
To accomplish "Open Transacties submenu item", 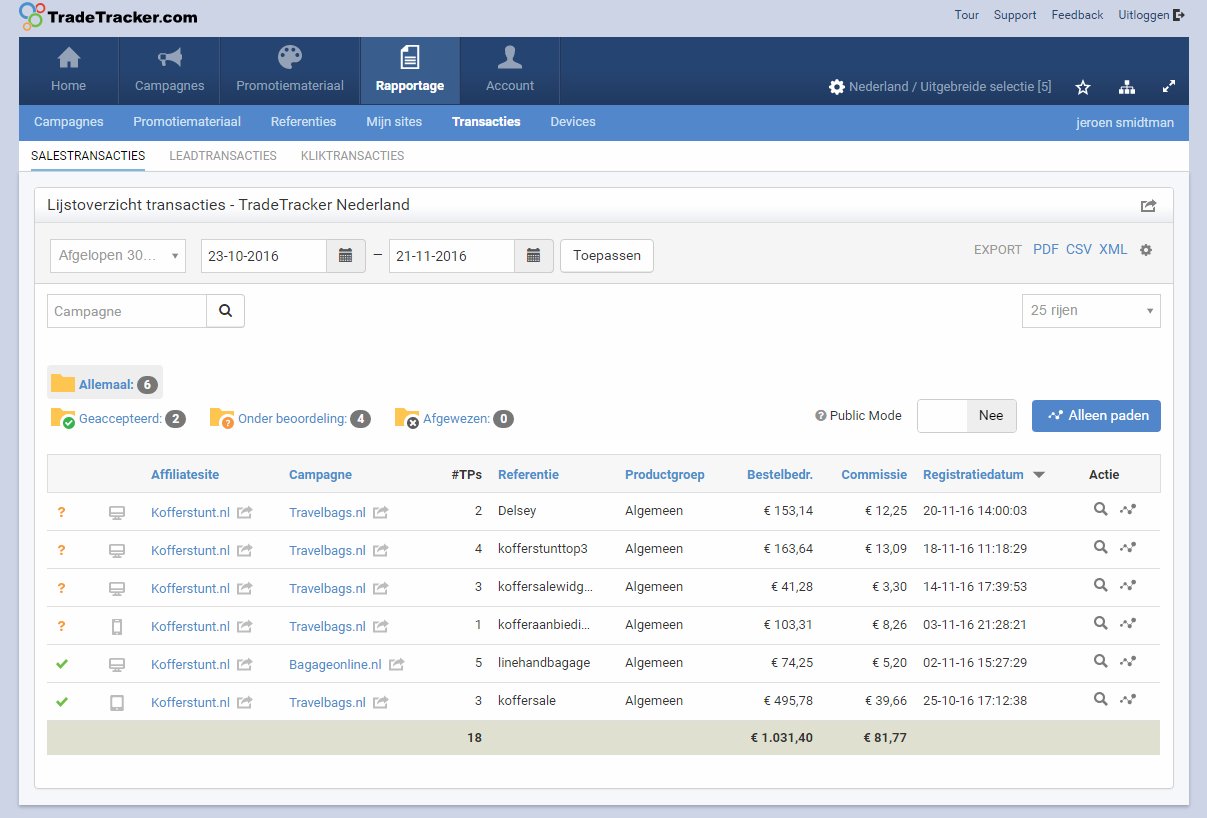I will (x=486, y=122).
